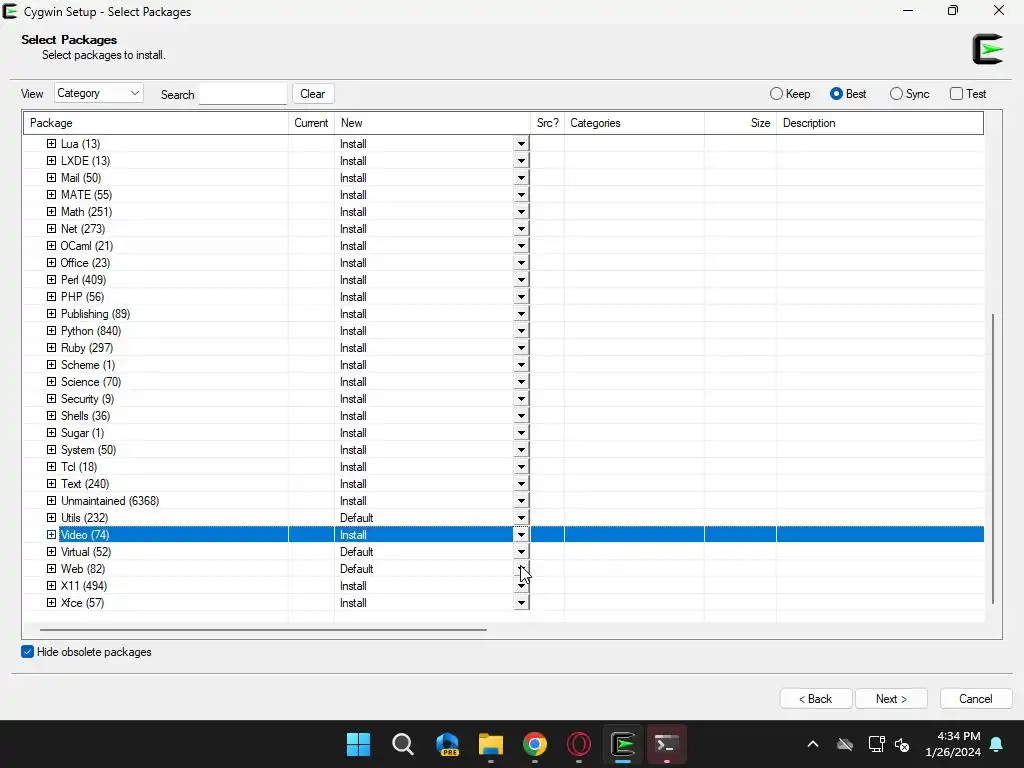Click the Categories column header
This screenshot has width=1024, height=768.
tap(634, 123)
